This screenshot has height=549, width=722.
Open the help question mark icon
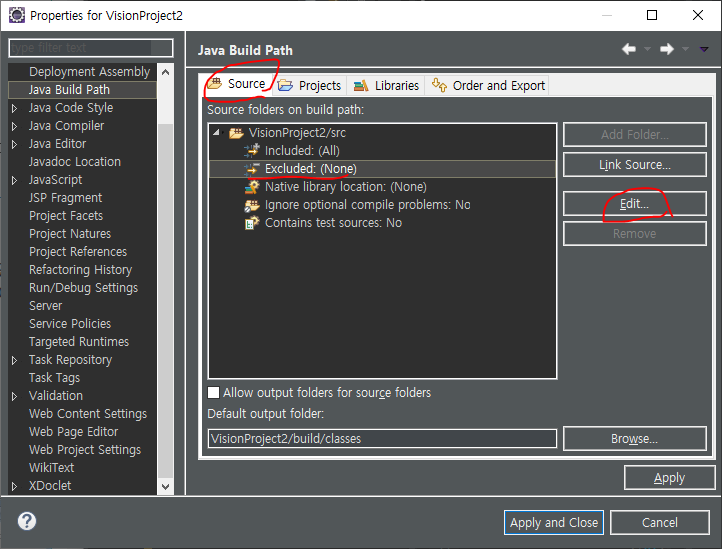coord(27,521)
